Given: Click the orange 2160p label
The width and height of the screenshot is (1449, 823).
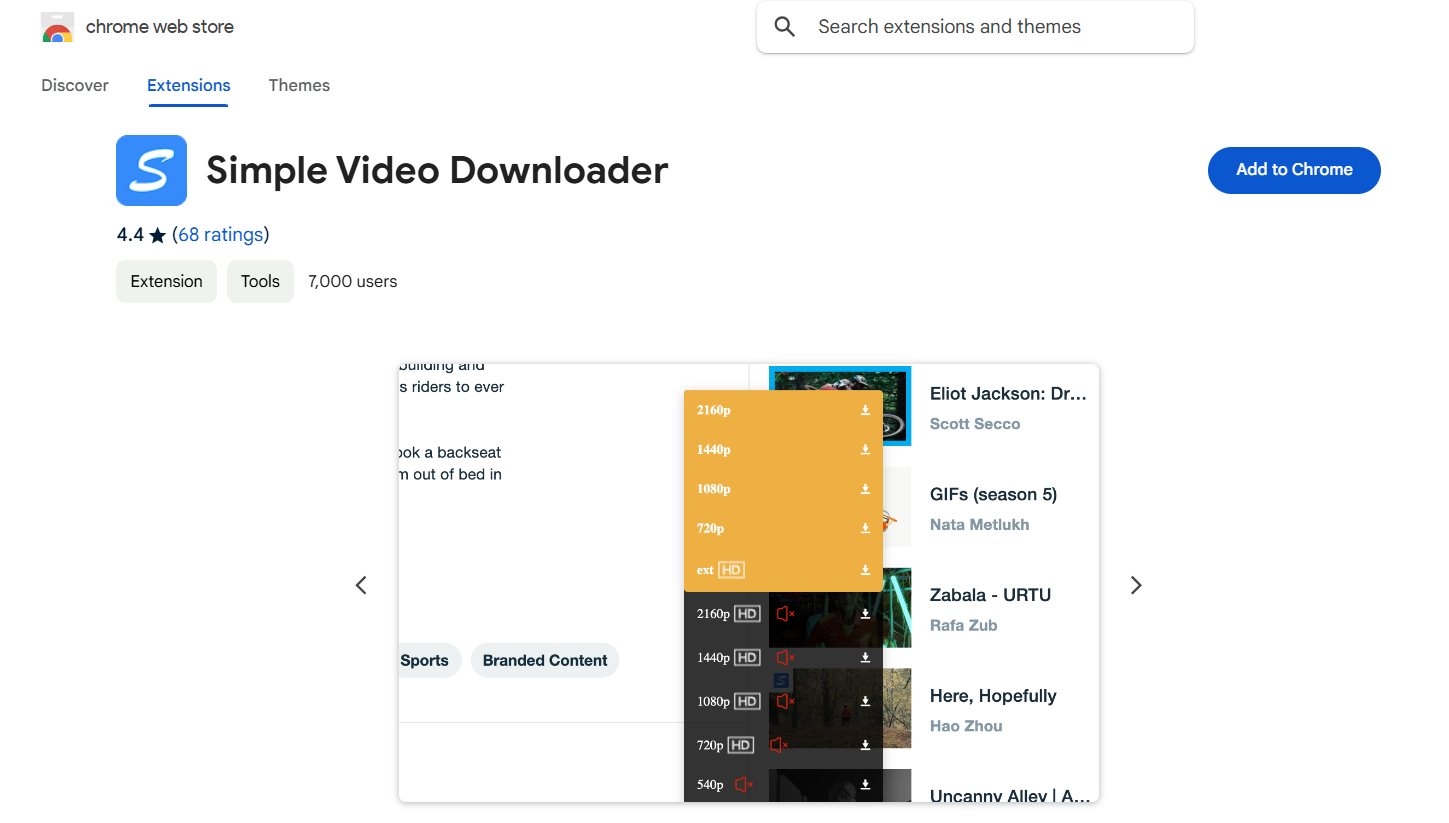Looking at the screenshot, I should click(714, 410).
